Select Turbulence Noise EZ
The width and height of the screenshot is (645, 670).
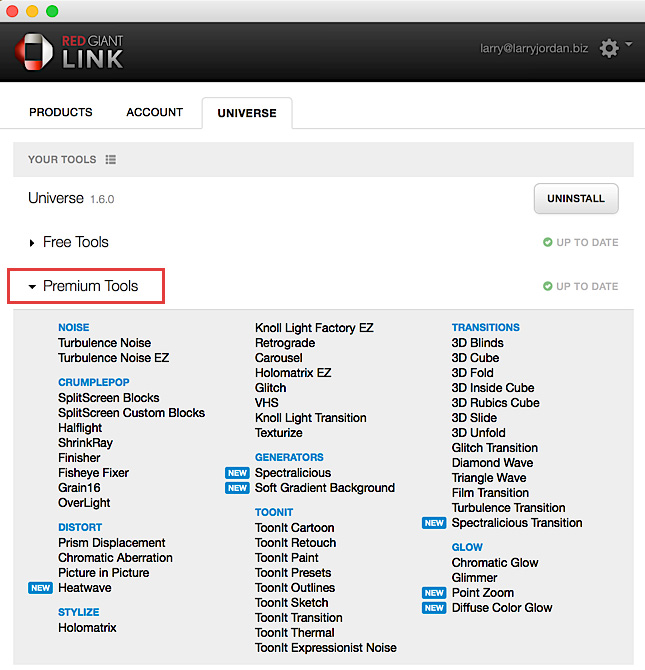(x=114, y=358)
